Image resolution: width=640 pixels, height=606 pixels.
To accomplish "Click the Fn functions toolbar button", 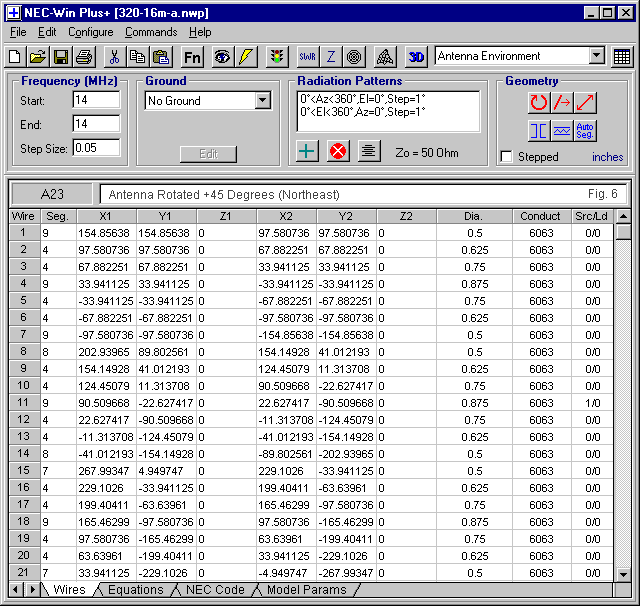I will click(x=193, y=57).
